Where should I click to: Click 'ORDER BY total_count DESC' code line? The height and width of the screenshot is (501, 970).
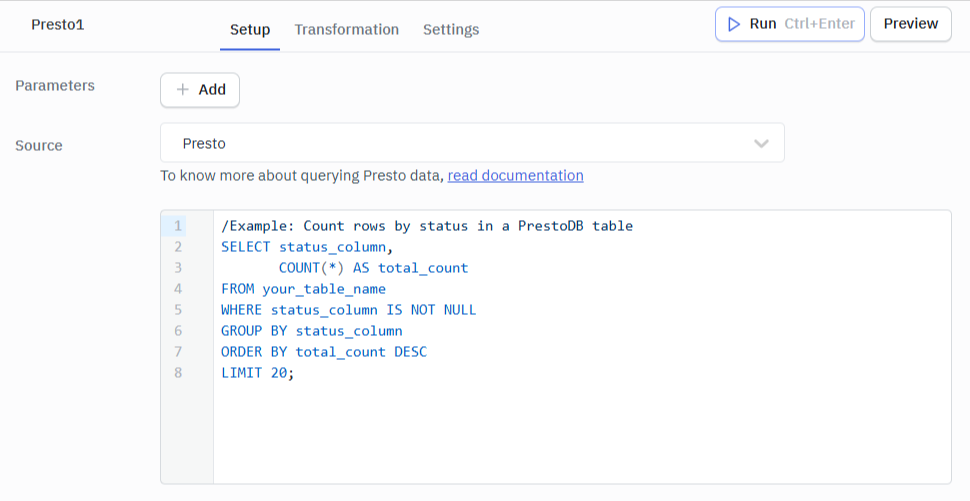[324, 352]
